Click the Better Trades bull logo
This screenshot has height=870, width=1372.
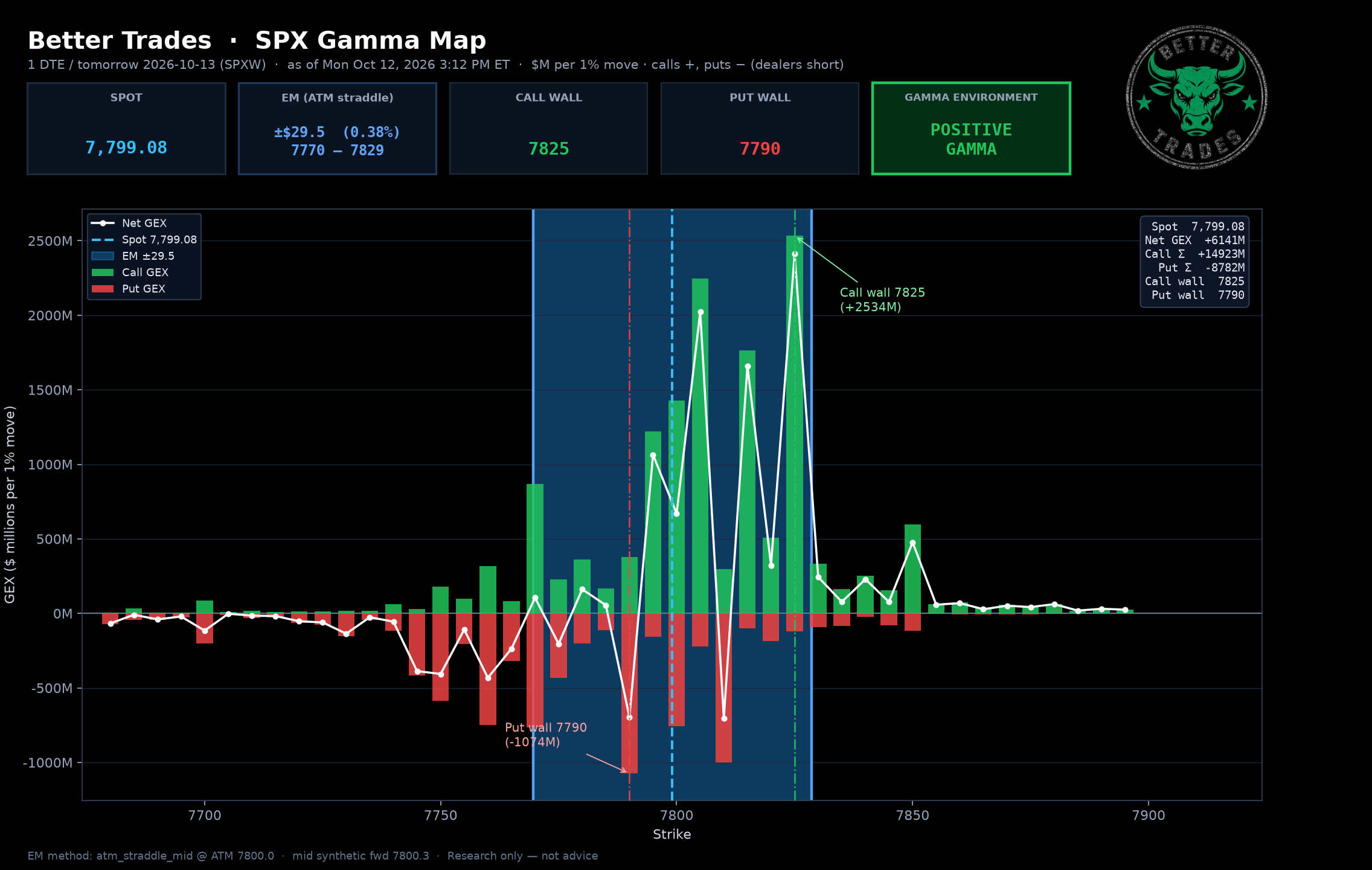tap(1196, 97)
